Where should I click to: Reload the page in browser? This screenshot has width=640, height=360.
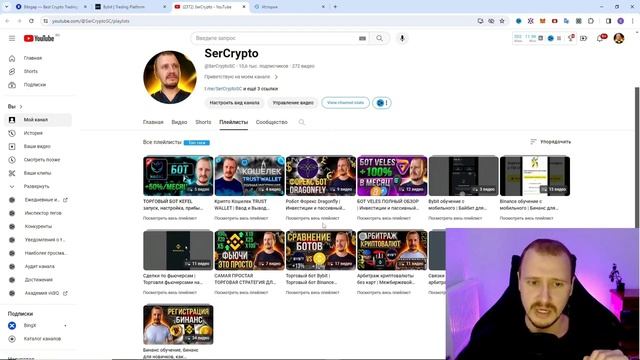[31, 21]
